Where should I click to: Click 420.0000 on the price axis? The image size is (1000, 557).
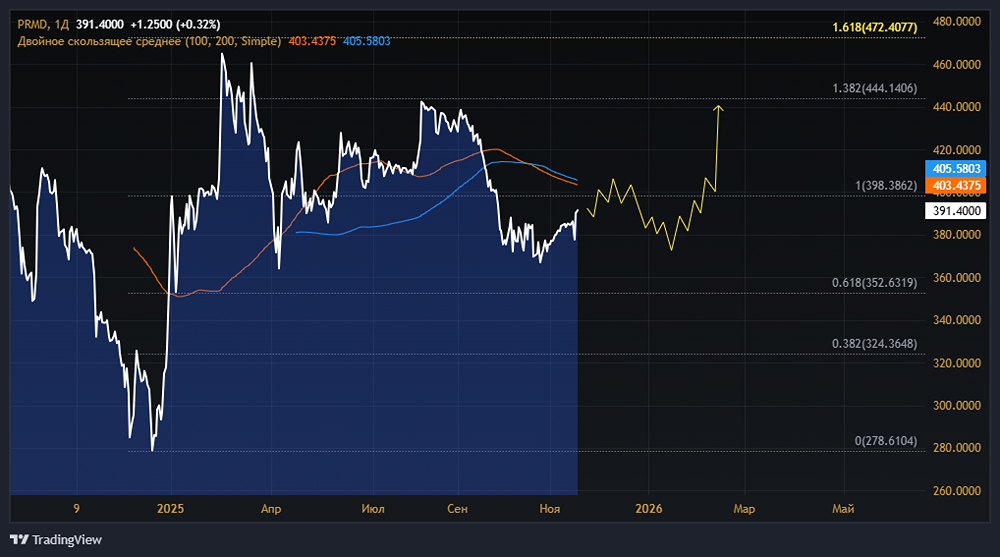pyautogui.click(x=957, y=150)
